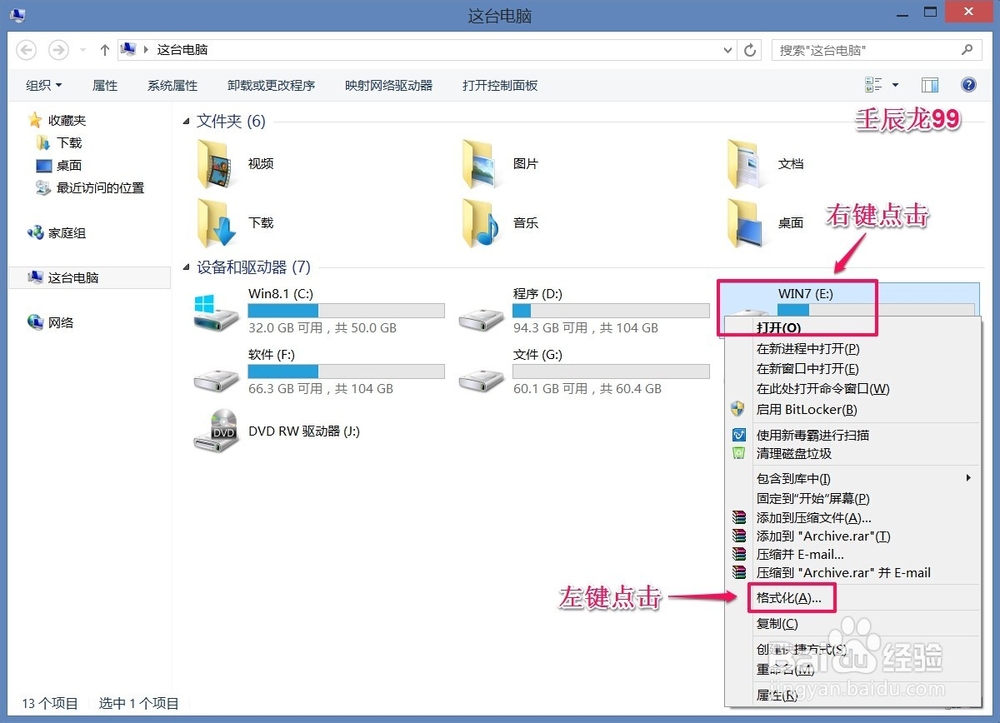Screen dimensions: 1000x723
Task: Click BitLocker shield icon in context menu
Action: tap(739, 409)
